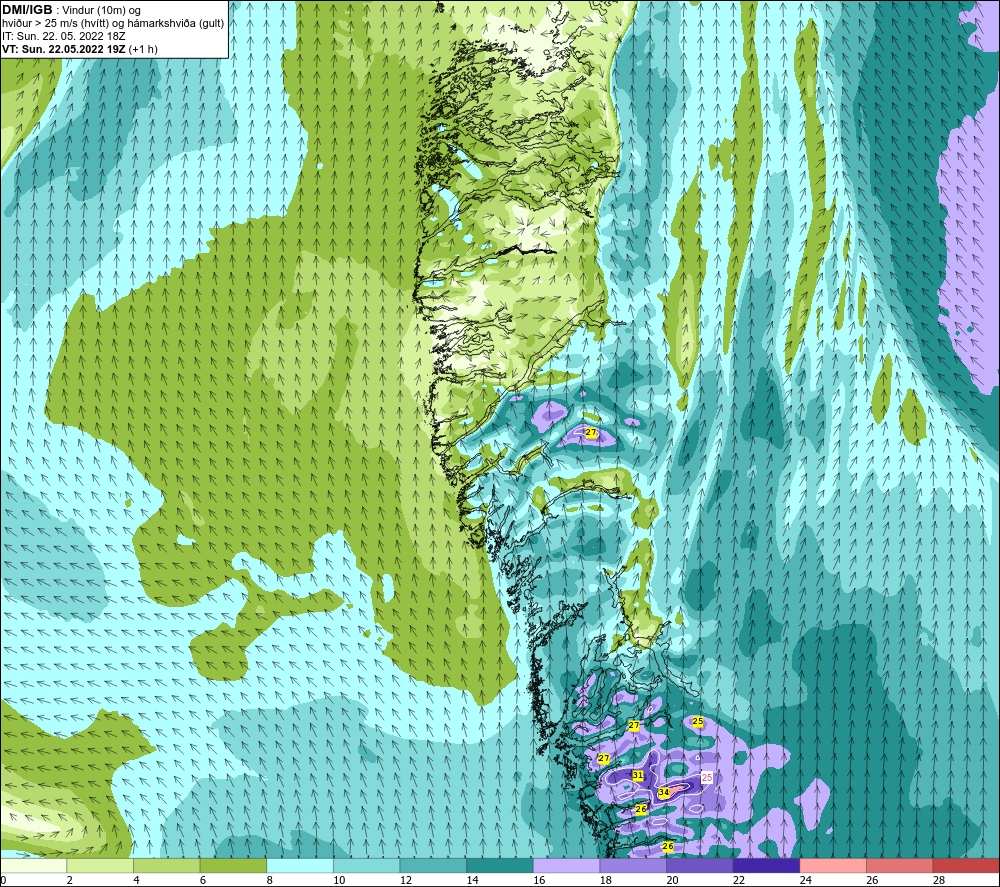The image size is (1000, 887).
Task: Click the 2 tick label on colour scale
Action: [70, 880]
